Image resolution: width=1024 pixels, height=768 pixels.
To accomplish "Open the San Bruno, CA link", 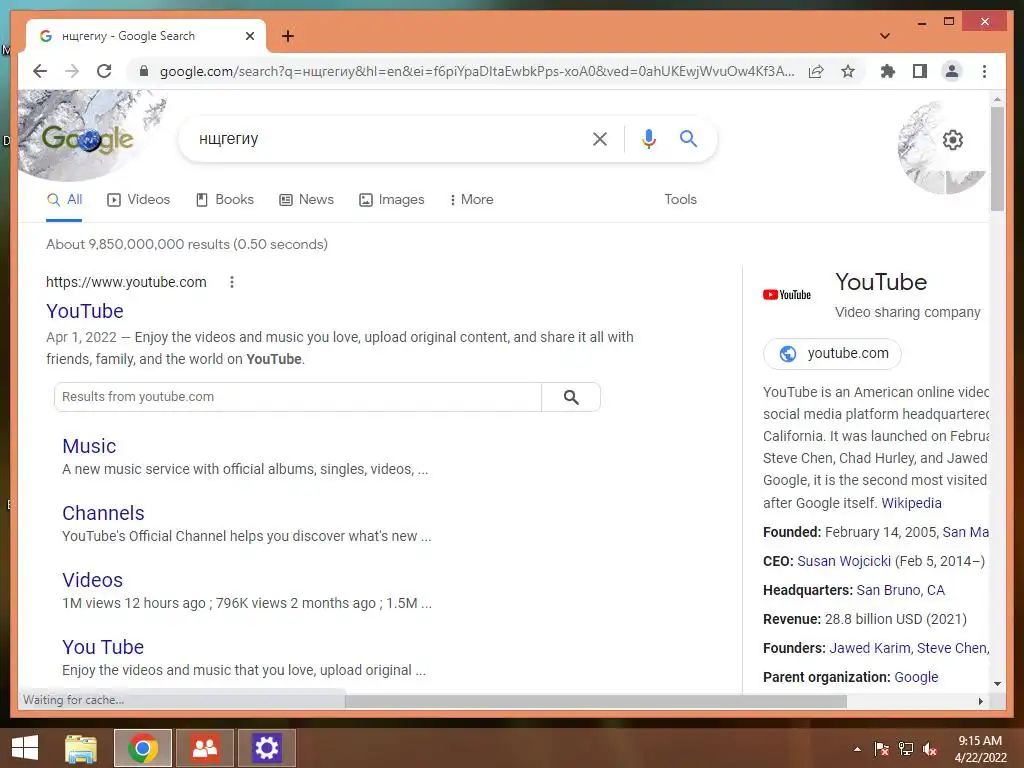I will (x=901, y=590).
